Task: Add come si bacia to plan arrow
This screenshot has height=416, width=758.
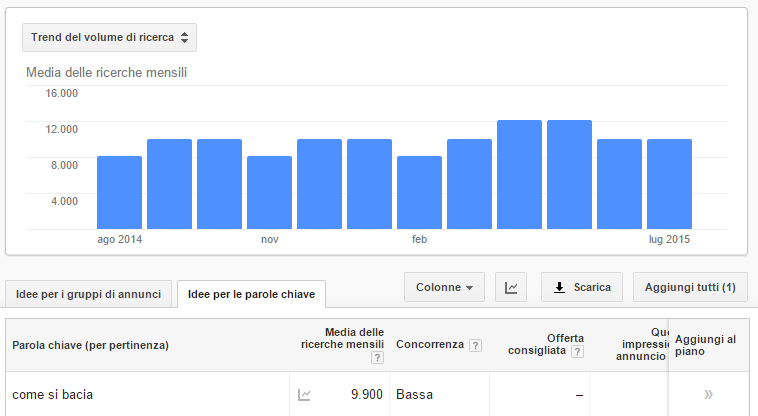Action: [708, 394]
